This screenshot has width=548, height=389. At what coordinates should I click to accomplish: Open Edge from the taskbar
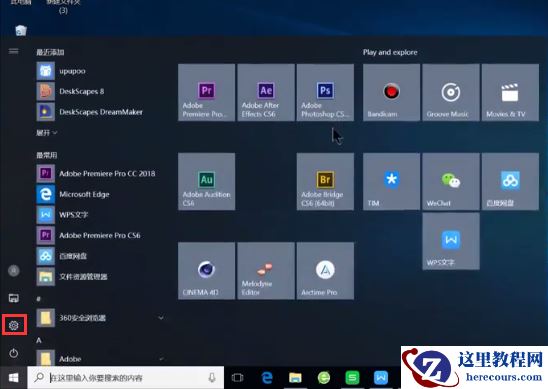(267, 377)
